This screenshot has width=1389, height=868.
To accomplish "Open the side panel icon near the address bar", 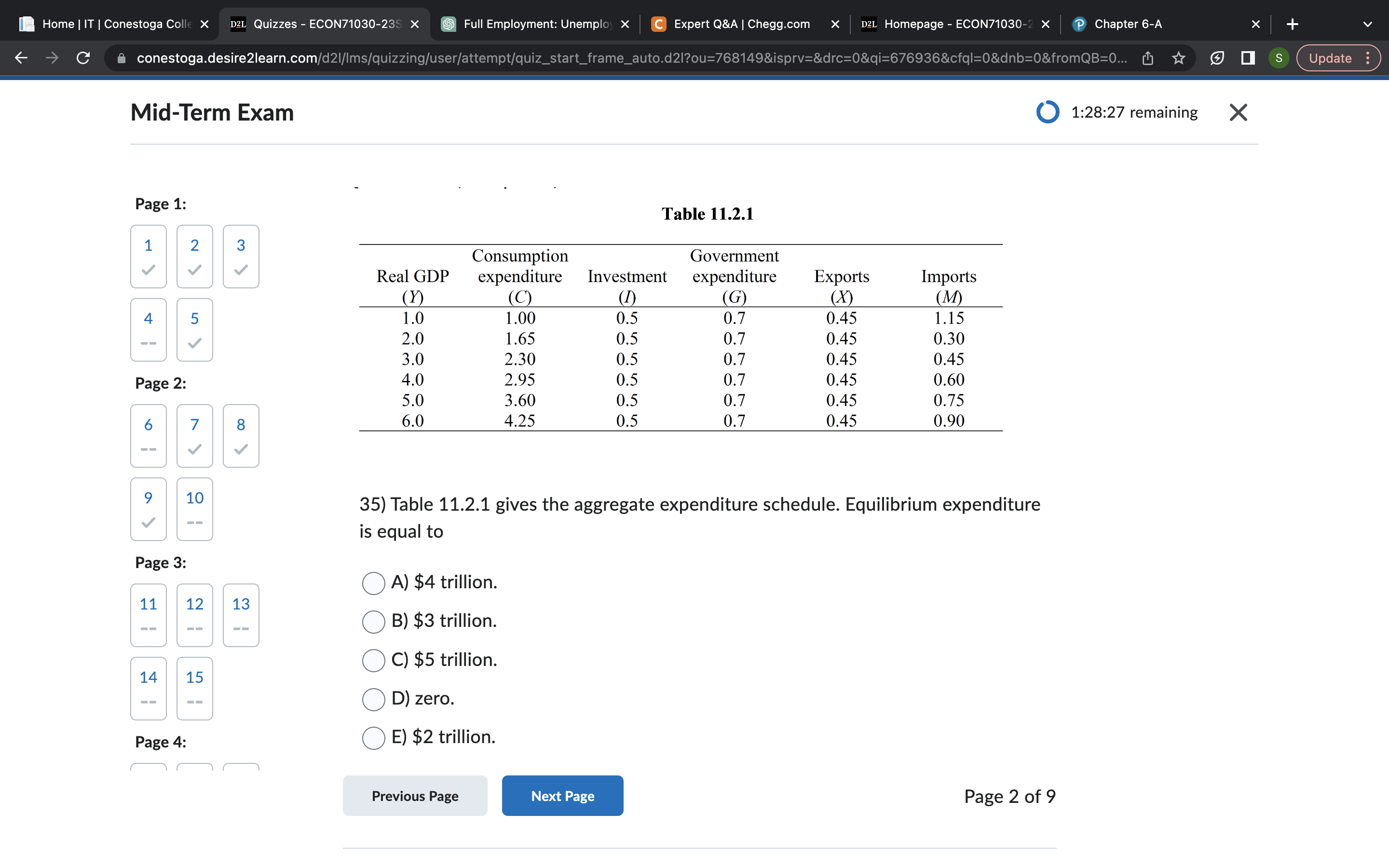I will [x=1248, y=57].
